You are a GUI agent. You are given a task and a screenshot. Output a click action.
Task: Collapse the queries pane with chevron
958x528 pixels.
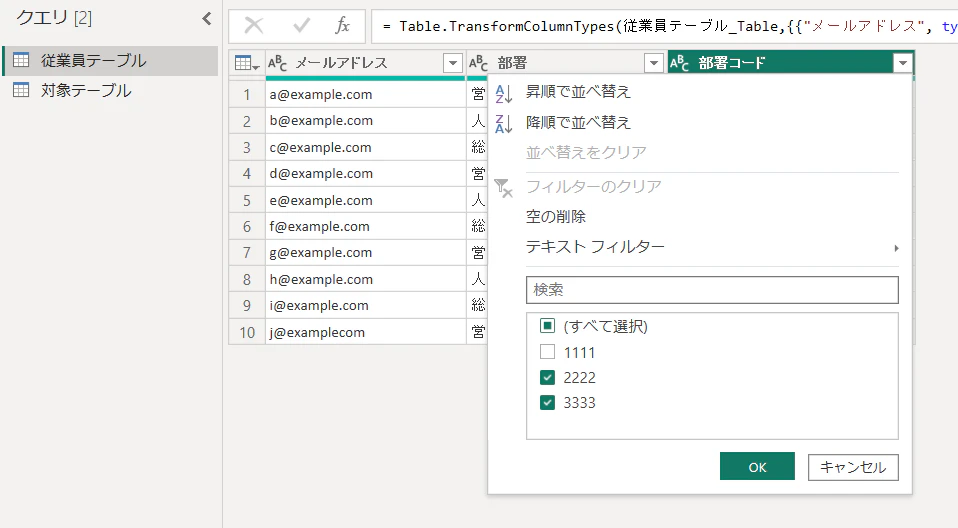coord(207,19)
